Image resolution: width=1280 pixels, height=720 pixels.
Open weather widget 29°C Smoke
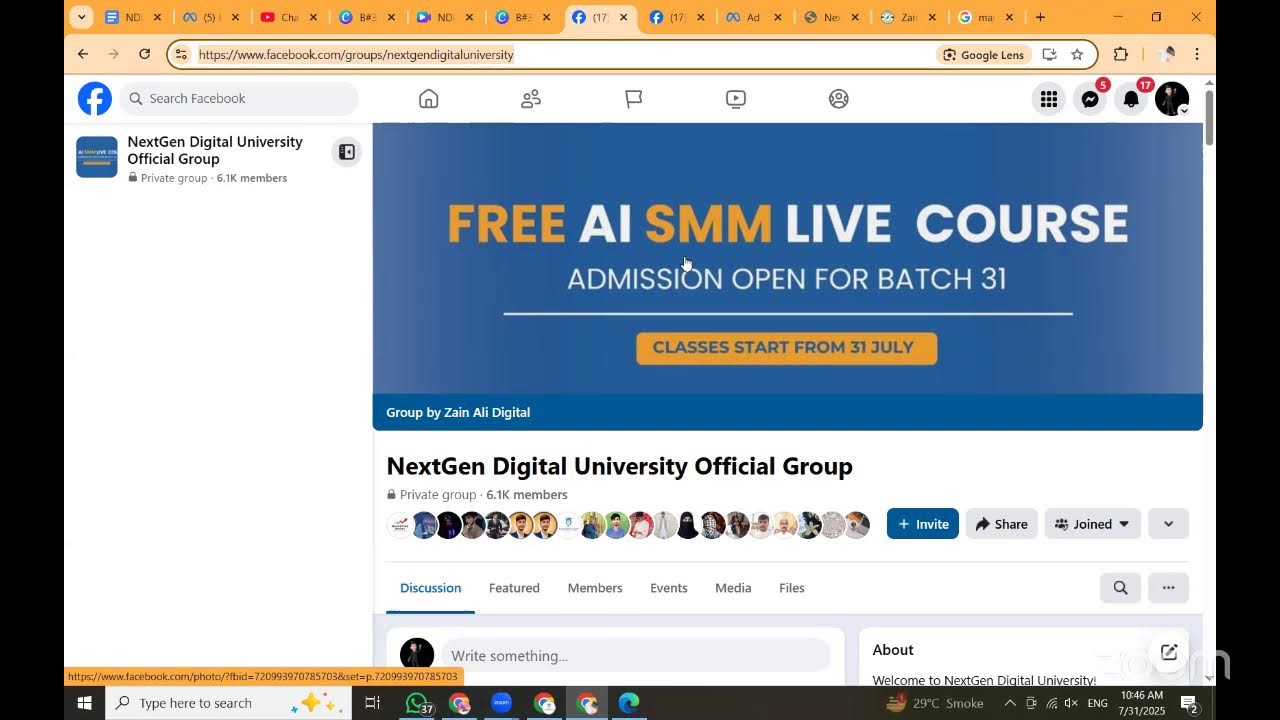coord(935,703)
